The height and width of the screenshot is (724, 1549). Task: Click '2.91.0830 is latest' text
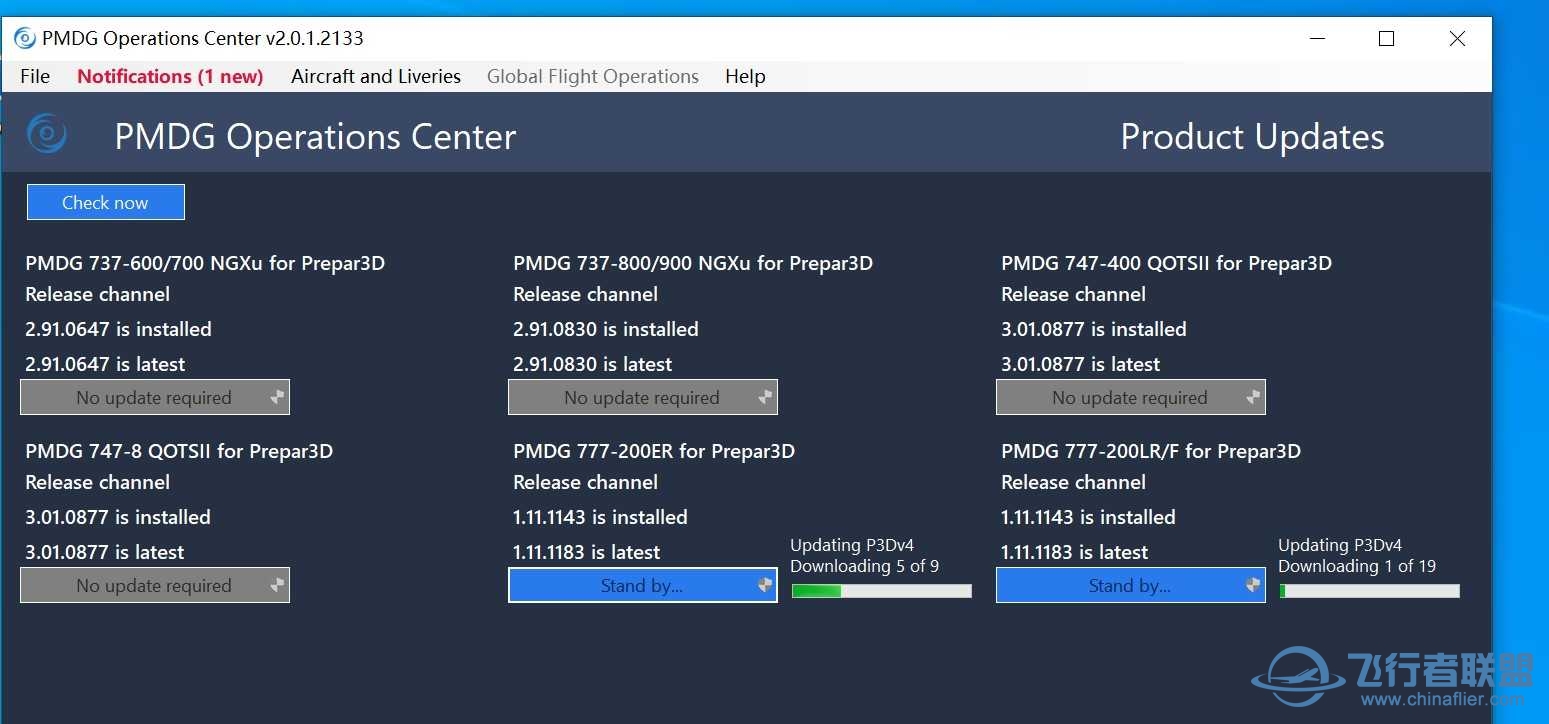pos(593,364)
